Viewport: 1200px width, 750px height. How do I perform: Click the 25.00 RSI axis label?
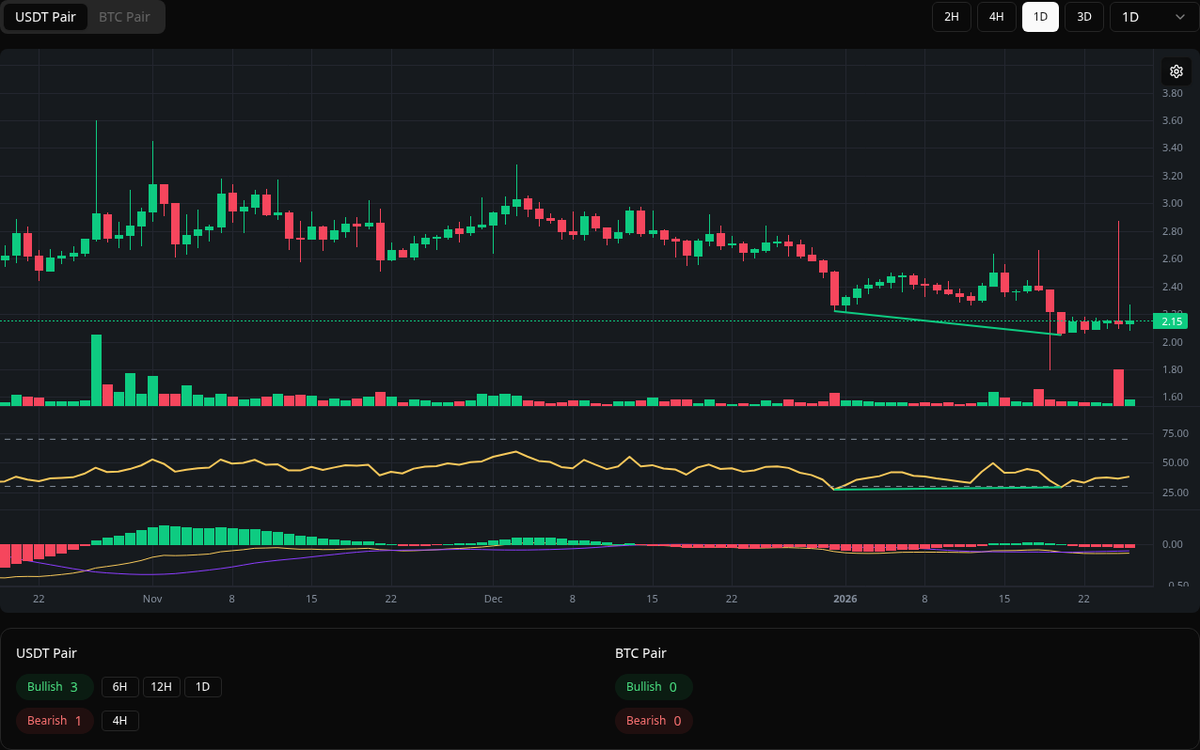(x=1175, y=493)
